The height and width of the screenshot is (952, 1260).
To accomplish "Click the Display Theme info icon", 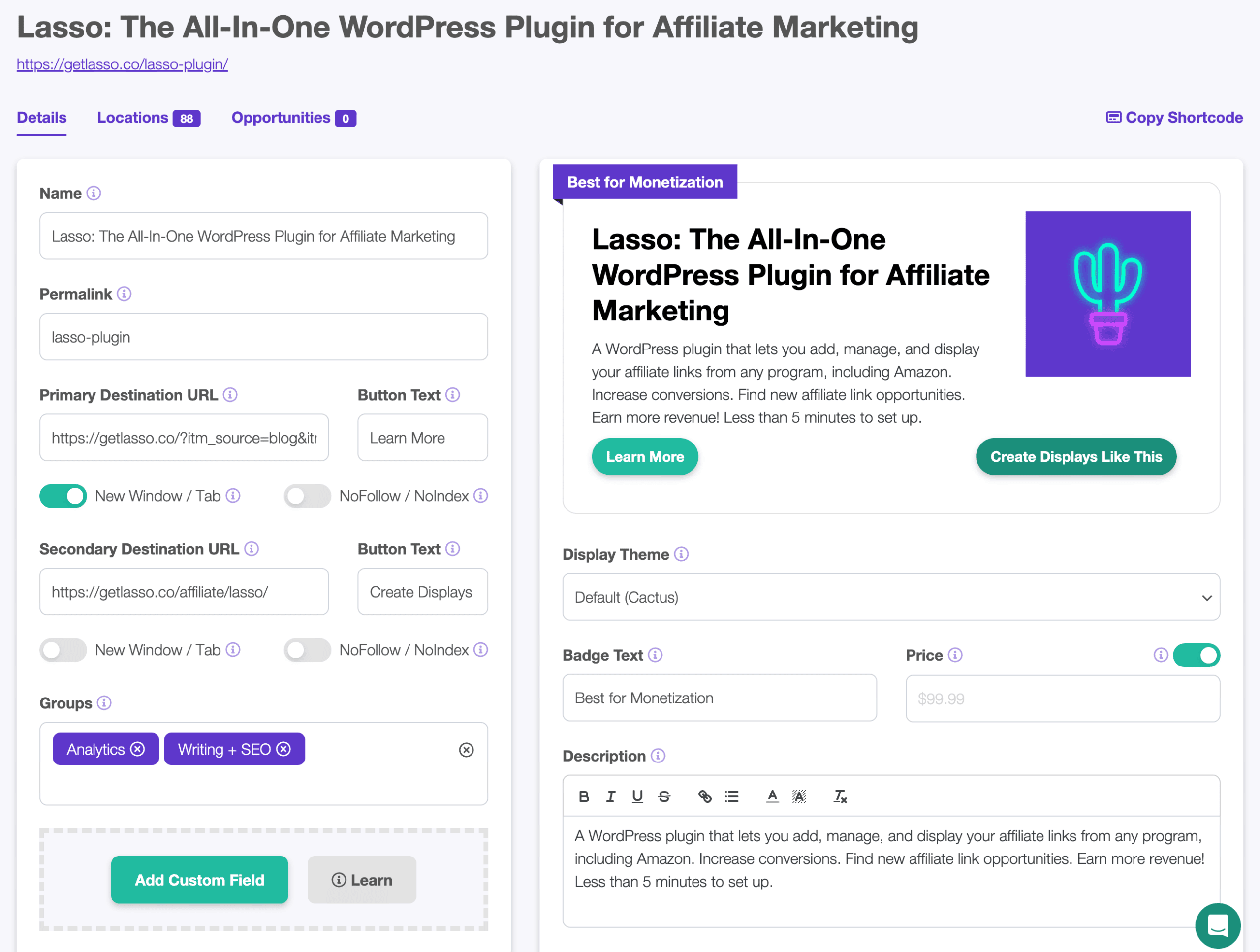I will (x=681, y=554).
